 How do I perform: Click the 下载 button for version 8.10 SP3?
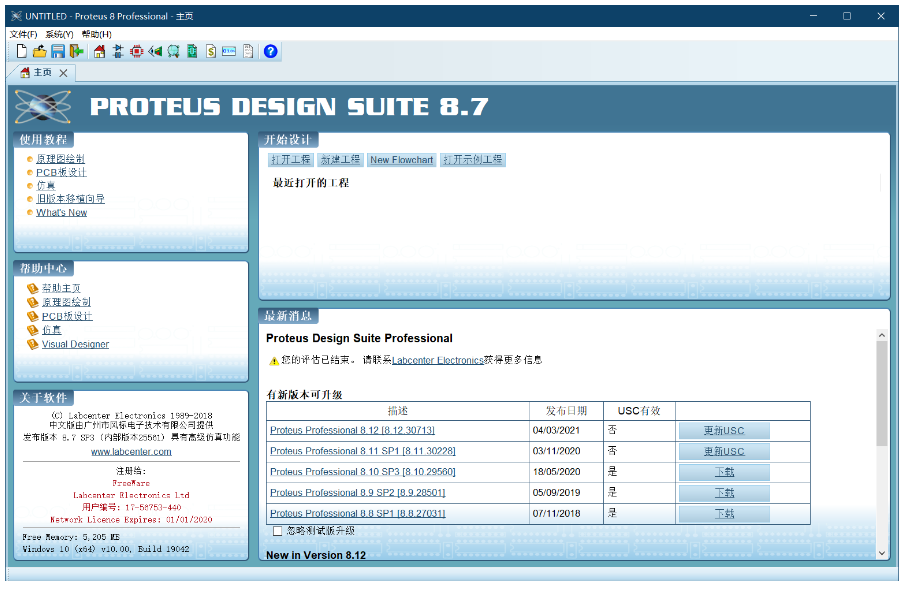[x=723, y=471]
